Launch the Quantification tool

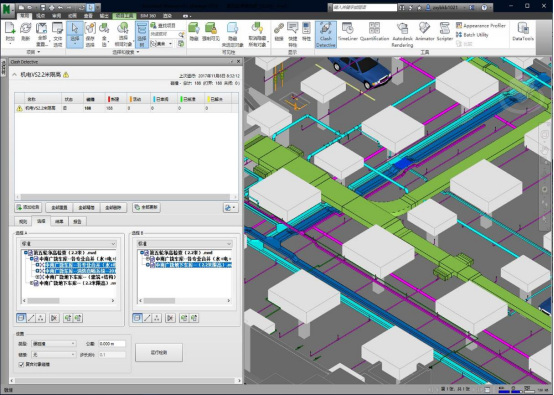pos(375,32)
